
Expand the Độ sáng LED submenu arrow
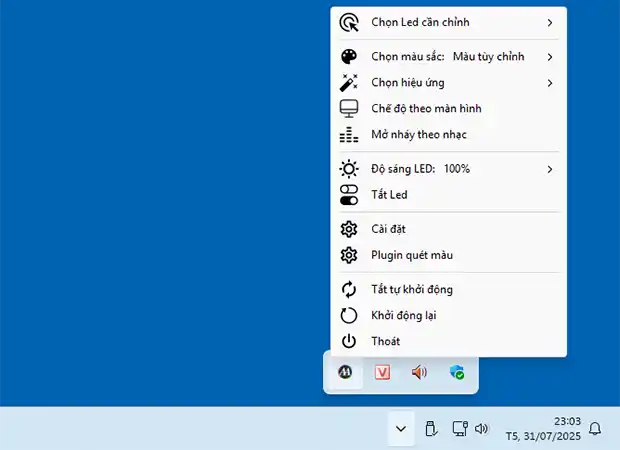[550, 169]
